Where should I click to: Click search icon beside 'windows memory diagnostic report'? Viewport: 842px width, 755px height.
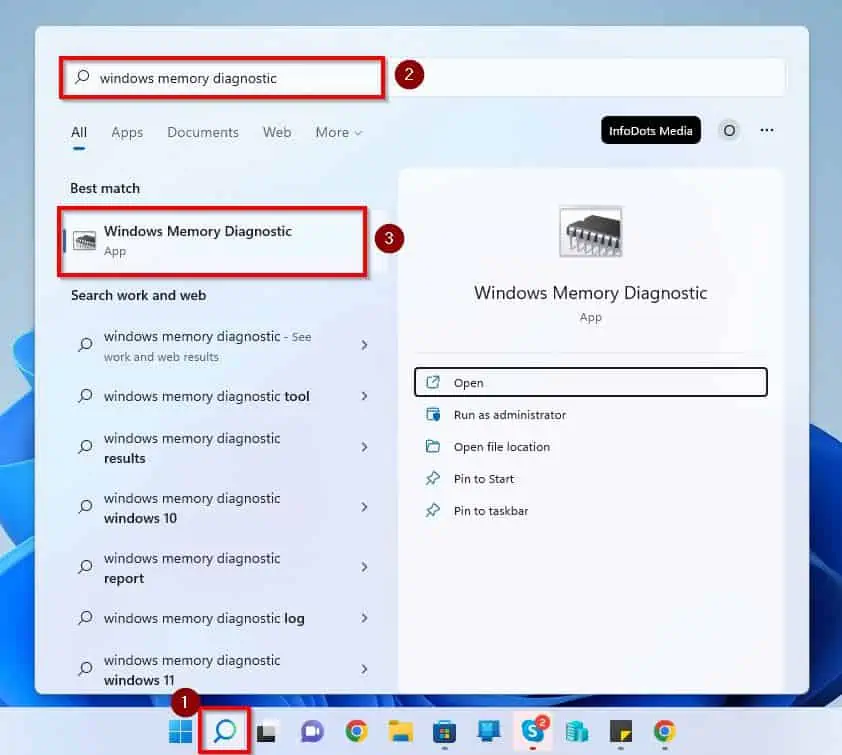click(x=85, y=567)
